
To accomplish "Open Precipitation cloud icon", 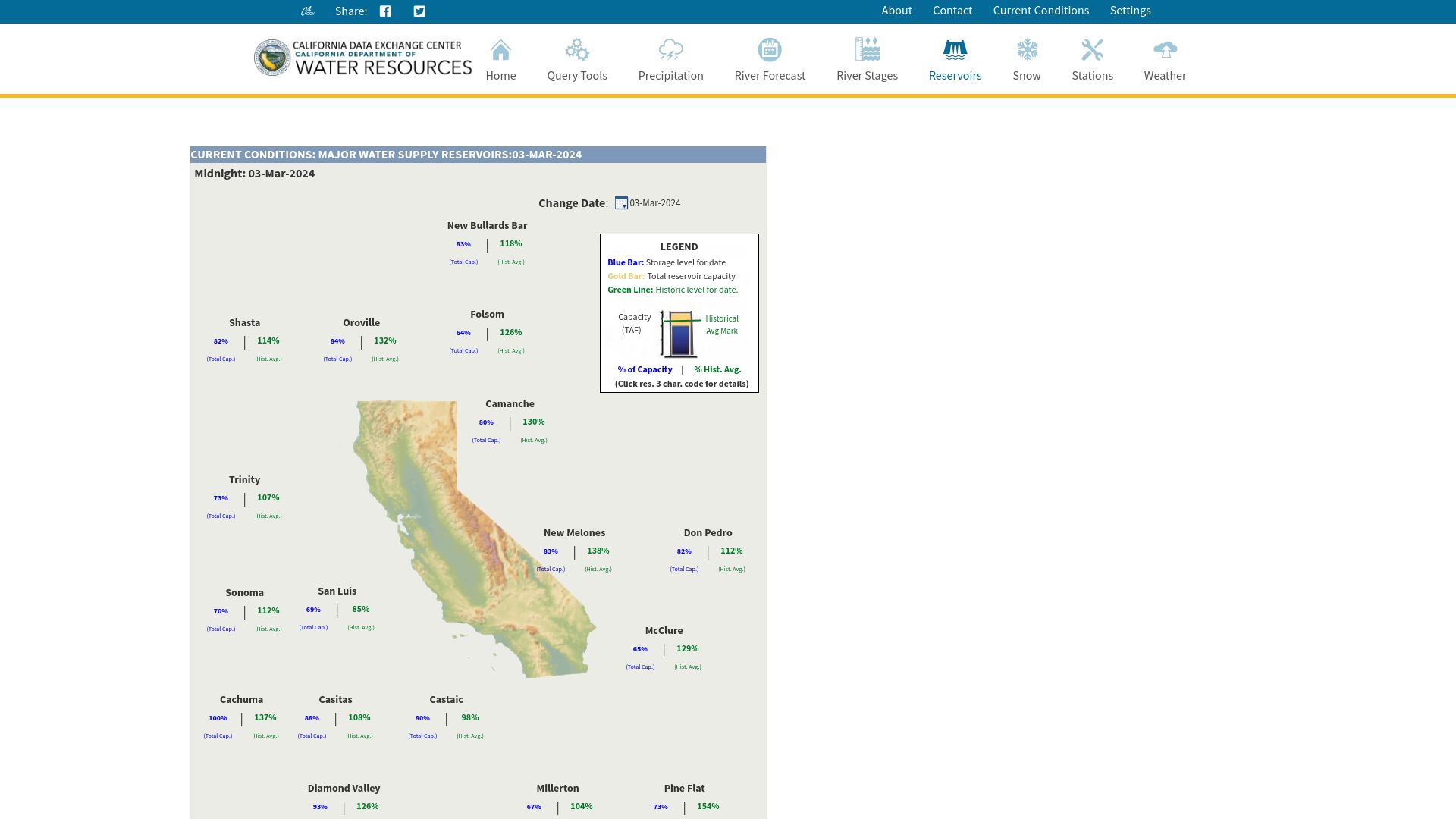I will 671,50.
